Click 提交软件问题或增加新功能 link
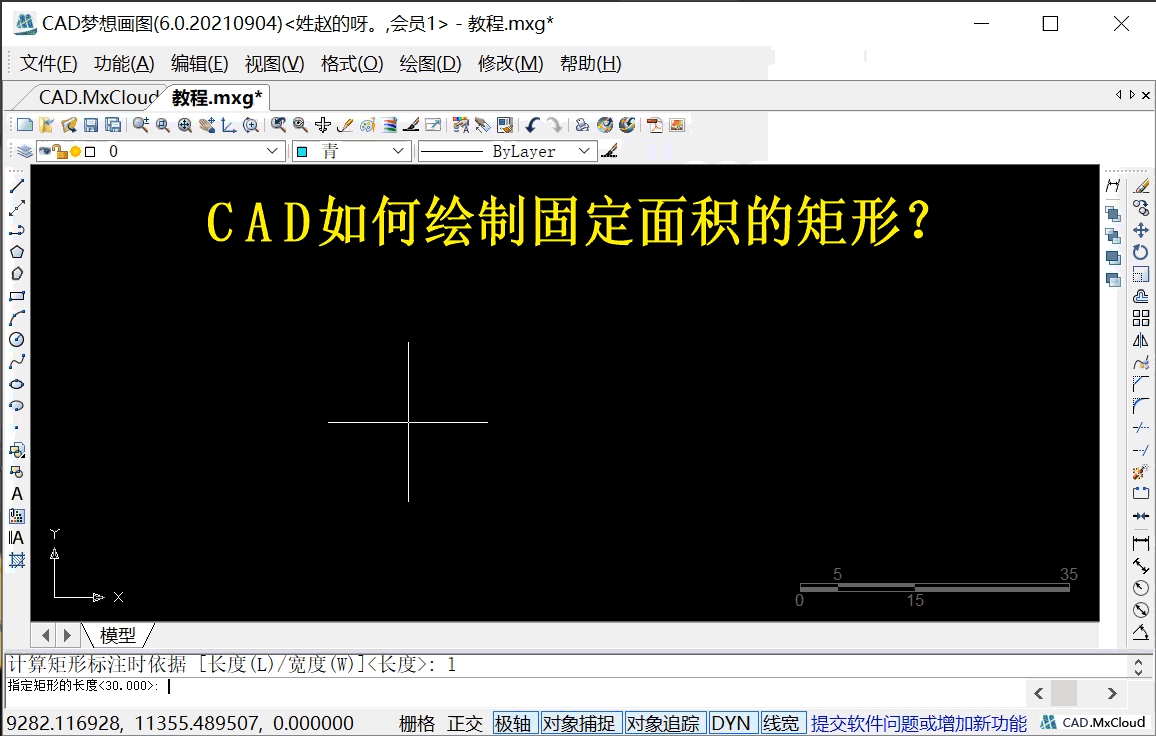Viewport: 1156px width, 736px height. pos(919,723)
